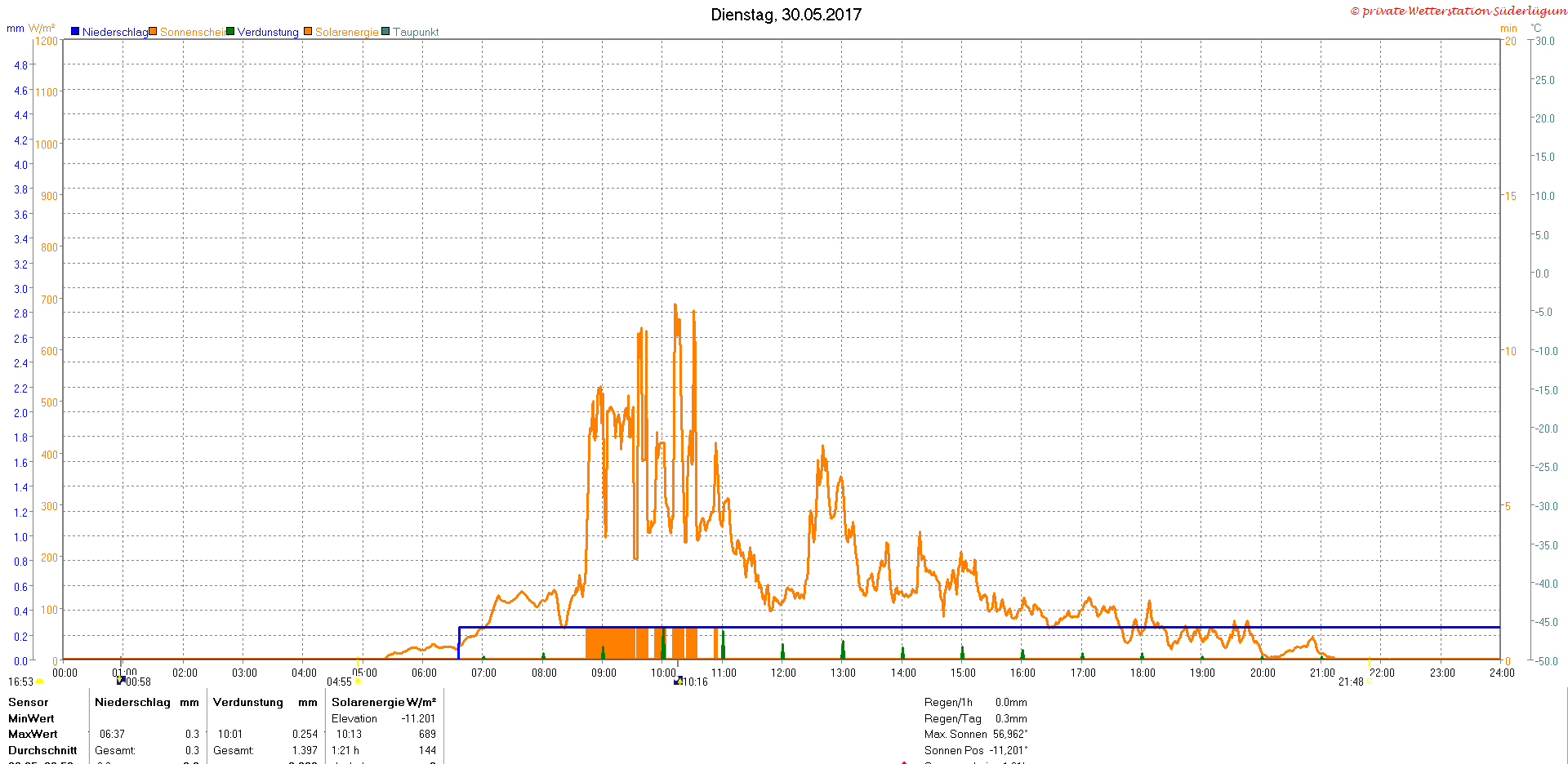Click the private Wetterstation Süderlügum copyright text
The image size is (1568, 764).
tap(1458, 11)
